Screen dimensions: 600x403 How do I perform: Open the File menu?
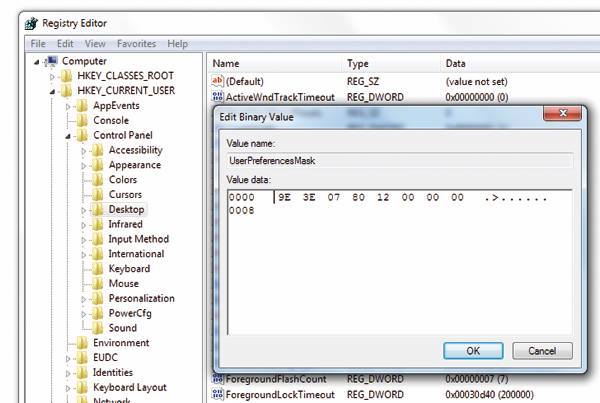(38, 44)
